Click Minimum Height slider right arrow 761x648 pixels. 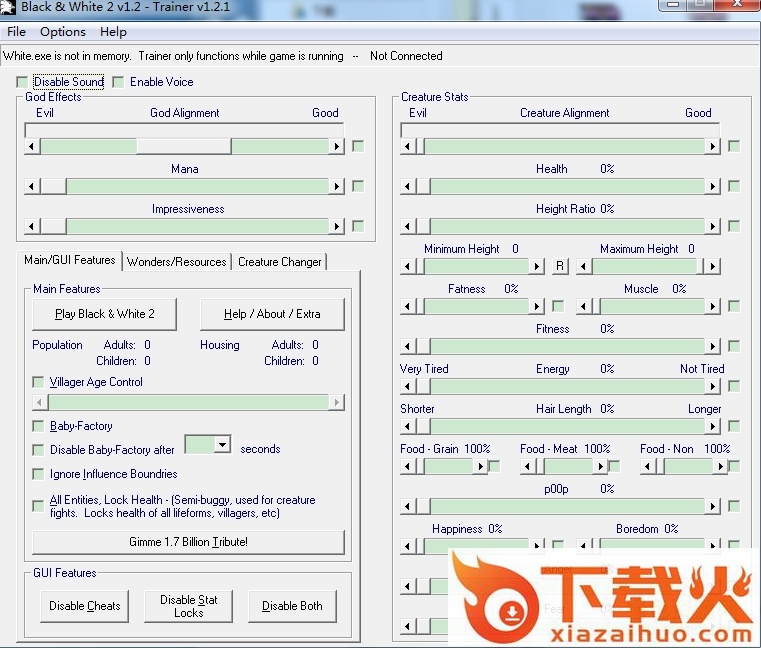536,266
